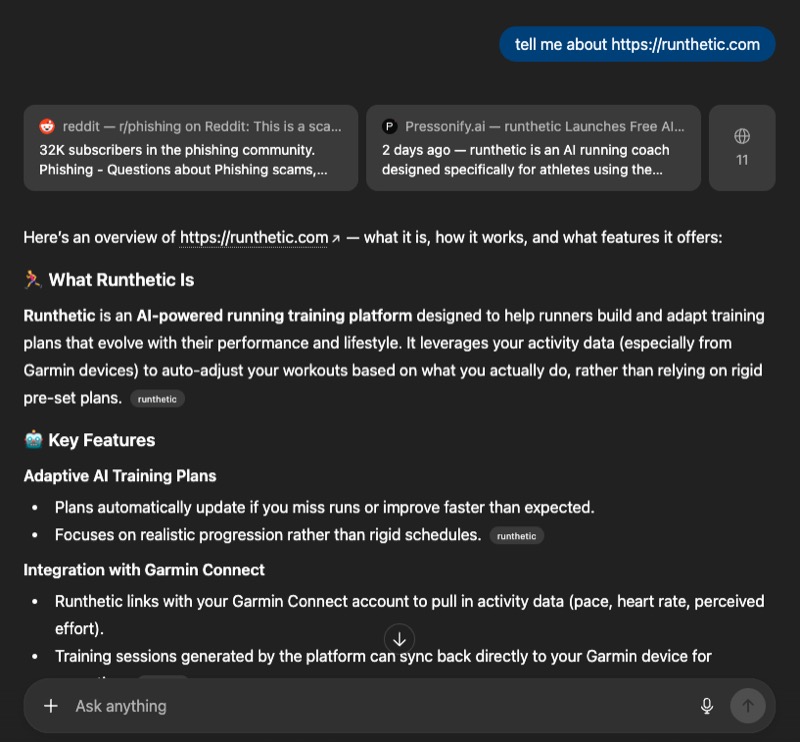Open the r/phishing Reddit source card

[x=190, y=148]
